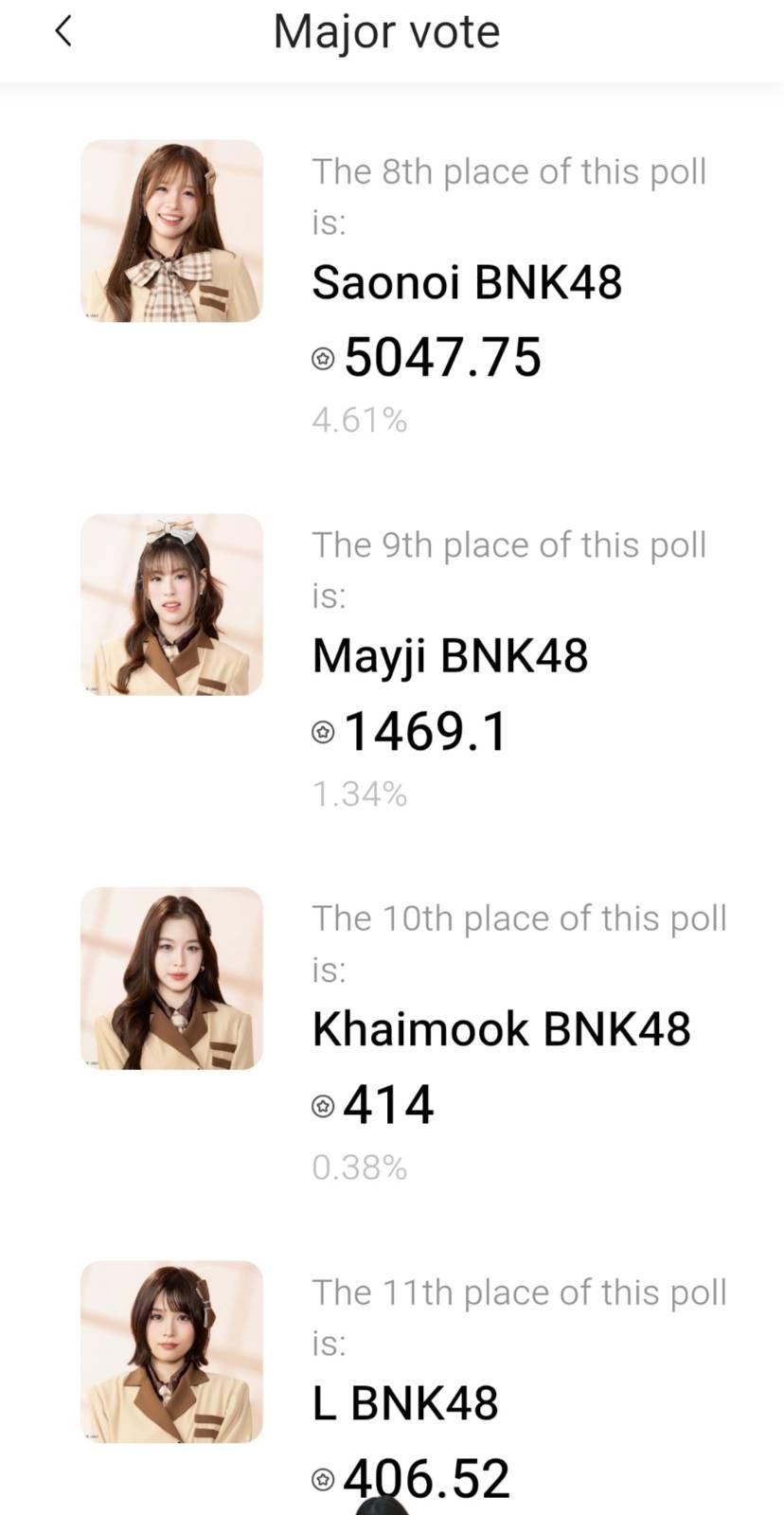Click the Major vote page title
Screen dimensions: 784x1515
(386, 32)
